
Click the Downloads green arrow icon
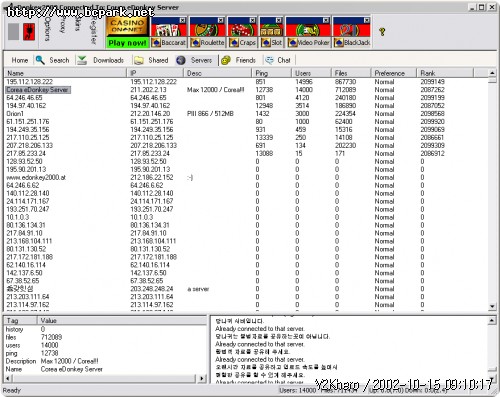click(x=82, y=60)
